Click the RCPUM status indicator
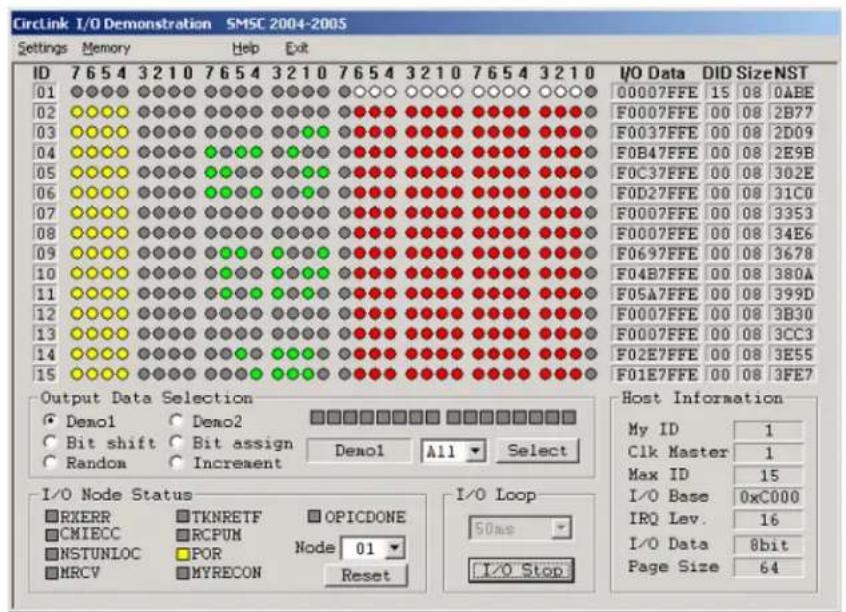 [x=183, y=535]
